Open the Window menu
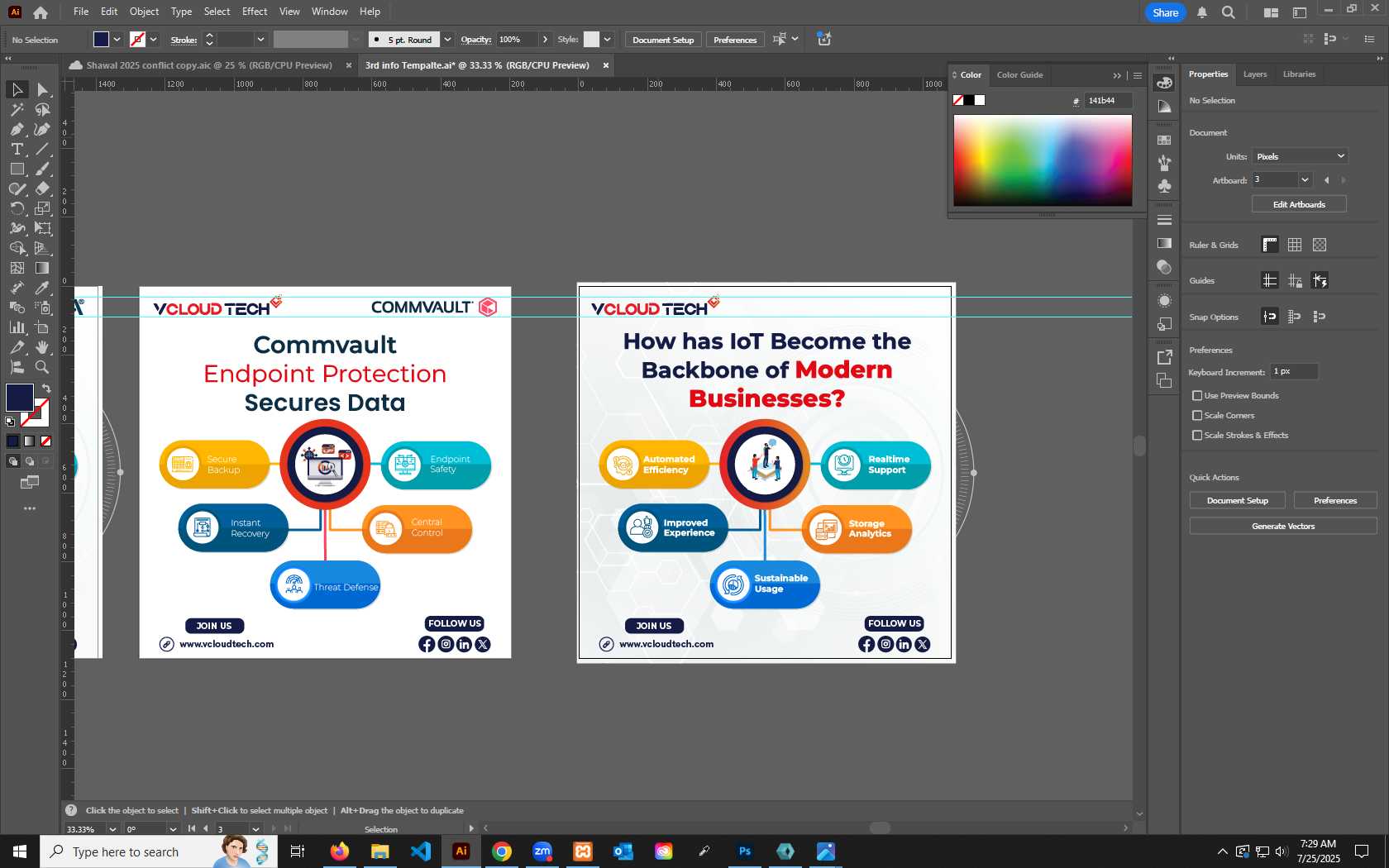 329,12
